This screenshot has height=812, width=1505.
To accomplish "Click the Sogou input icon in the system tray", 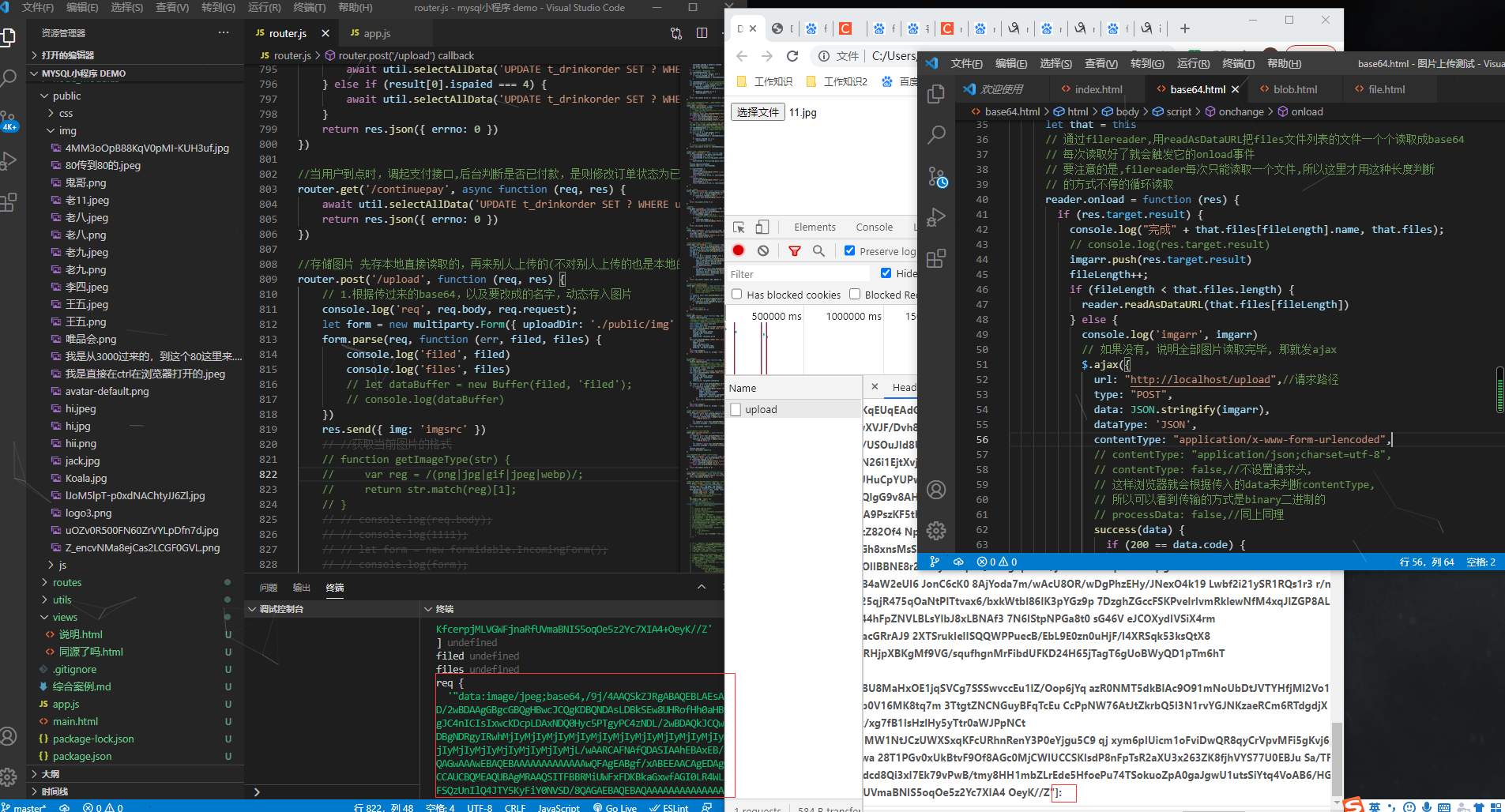I will click(1353, 805).
